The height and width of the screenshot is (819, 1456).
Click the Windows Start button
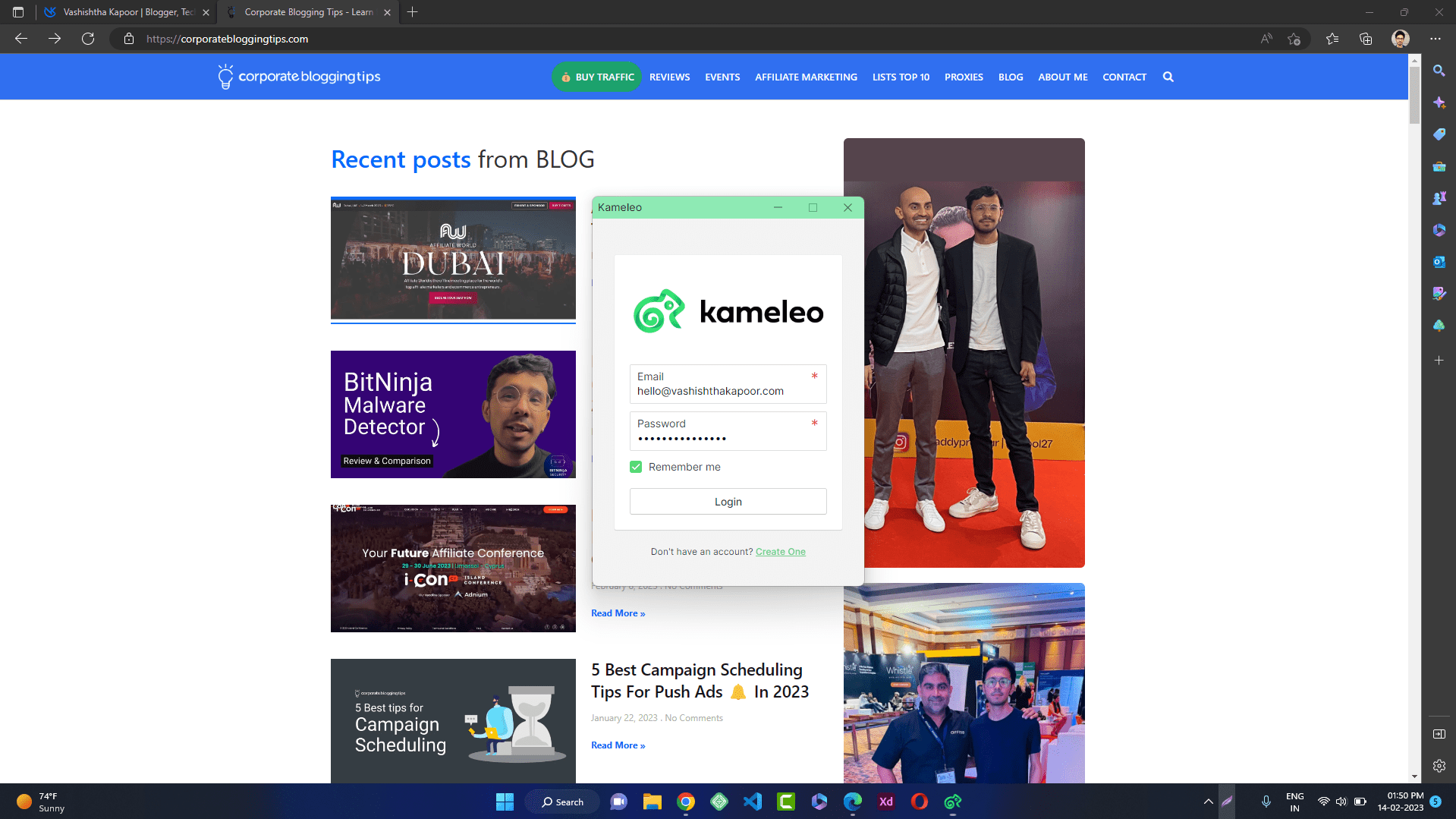click(x=505, y=801)
